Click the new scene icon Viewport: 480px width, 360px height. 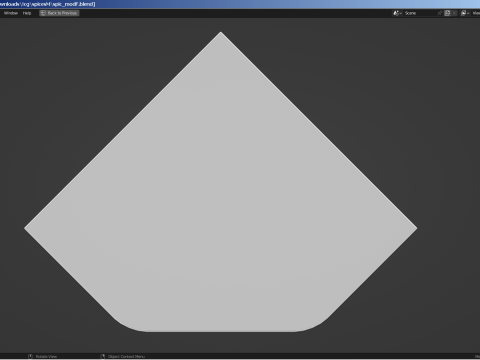[x=447, y=13]
